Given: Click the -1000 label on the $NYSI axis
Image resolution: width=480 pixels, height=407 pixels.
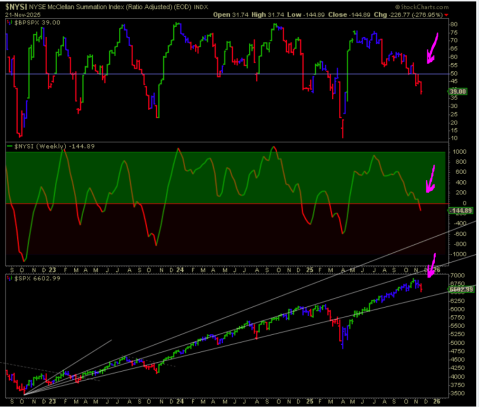Looking at the screenshot, I should pyautogui.click(x=458, y=254).
